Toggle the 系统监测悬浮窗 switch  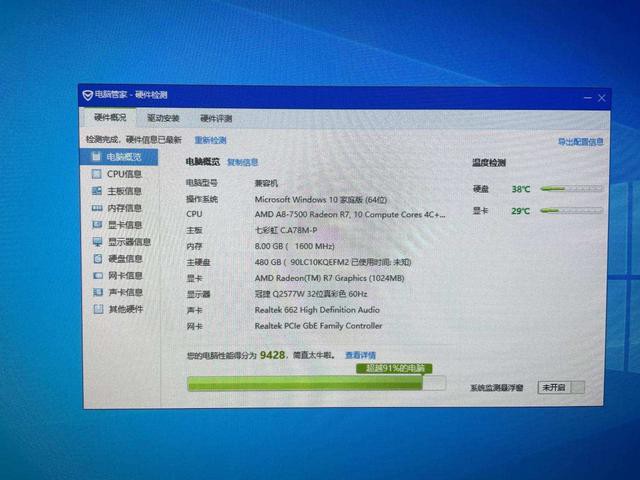click(x=561, y=387)
